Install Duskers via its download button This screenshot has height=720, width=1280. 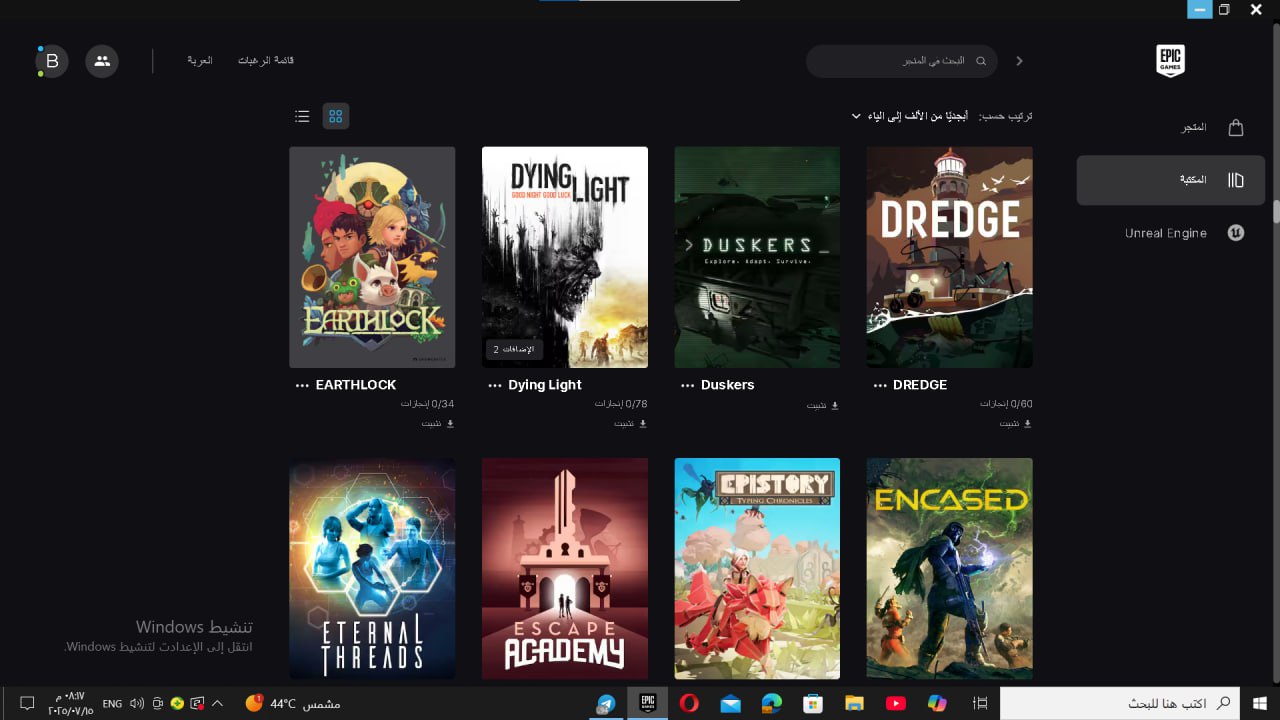(824, 405)
